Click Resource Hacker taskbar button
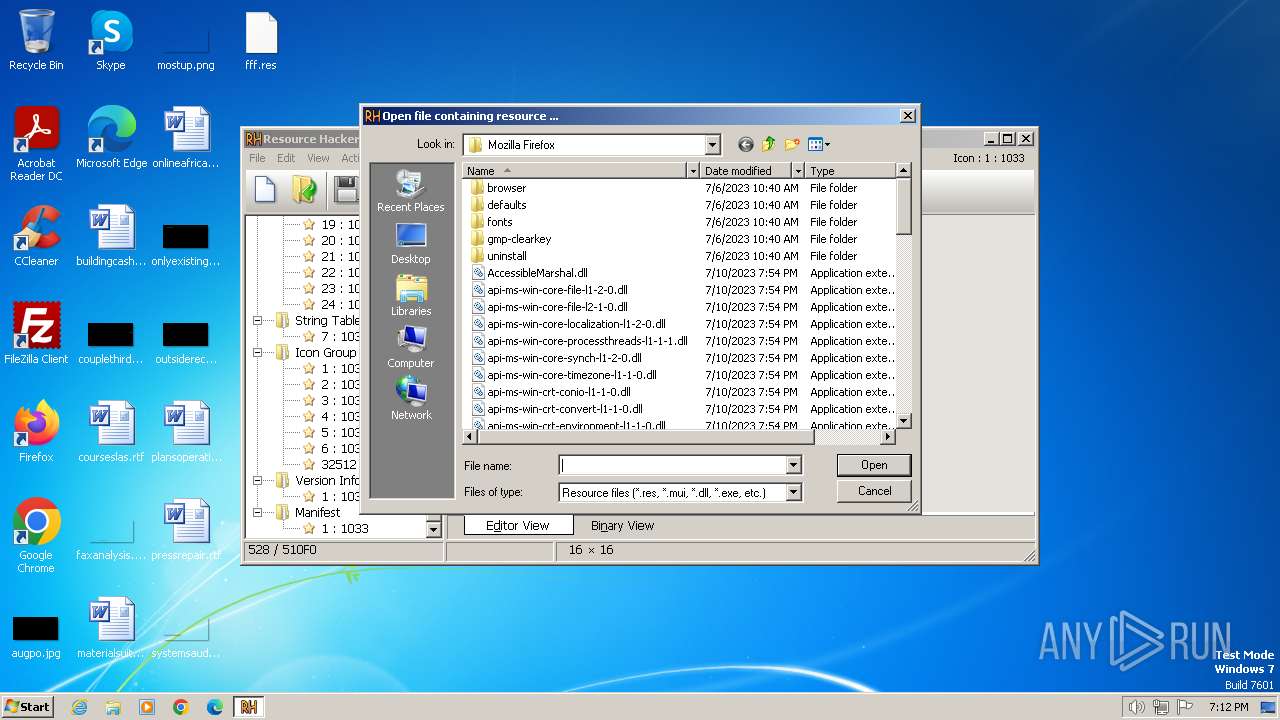The image size is (1280, 720). point(248,706)
